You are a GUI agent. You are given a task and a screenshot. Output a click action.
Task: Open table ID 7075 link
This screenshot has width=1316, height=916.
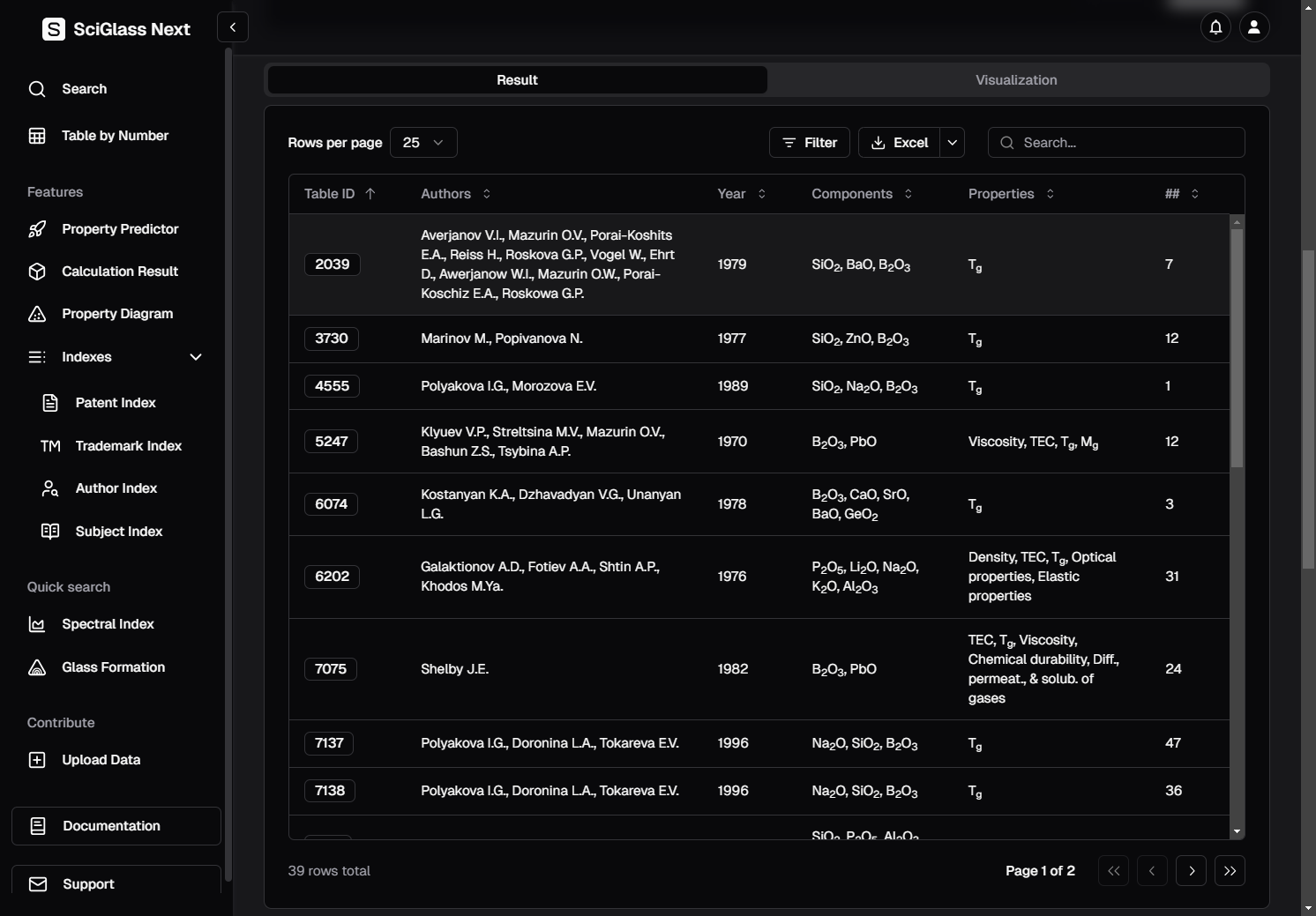[331, 669]
